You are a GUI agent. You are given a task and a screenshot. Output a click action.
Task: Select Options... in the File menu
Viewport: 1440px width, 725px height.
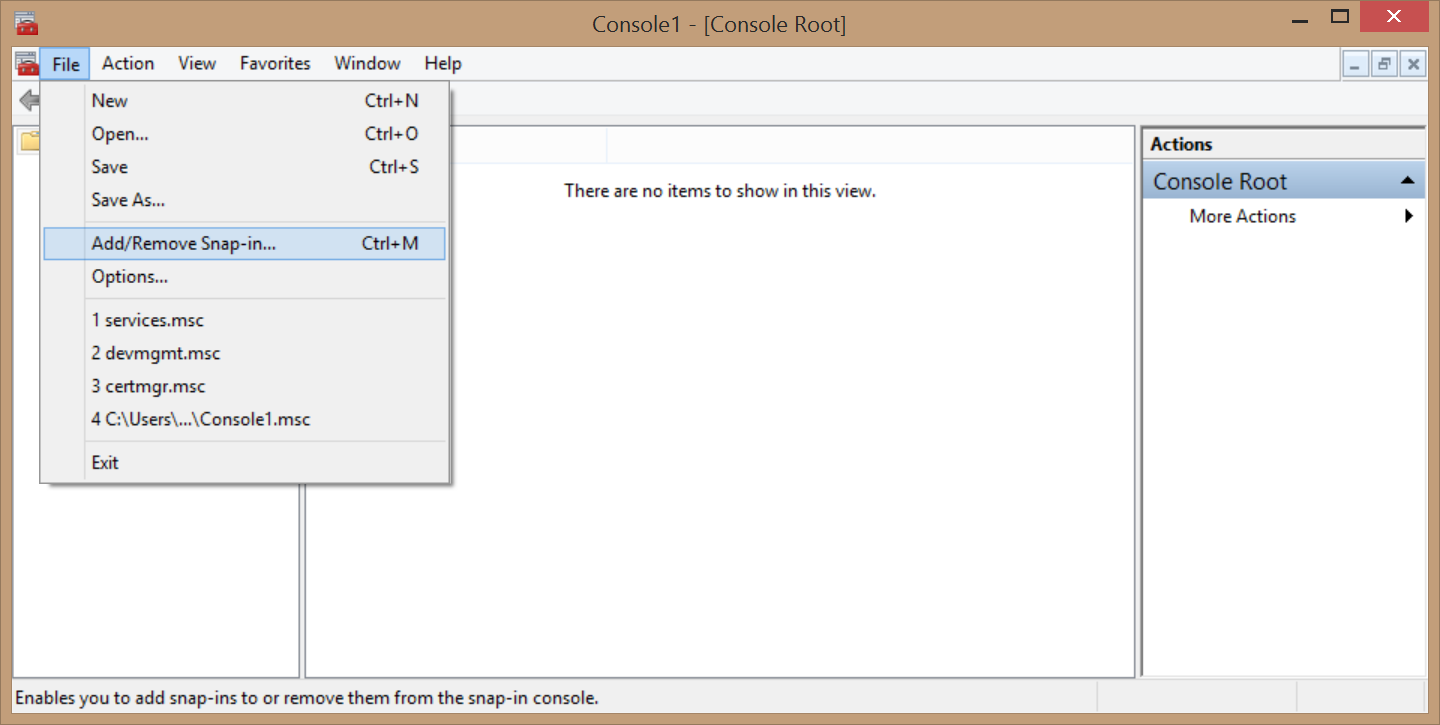pos(130,276)
